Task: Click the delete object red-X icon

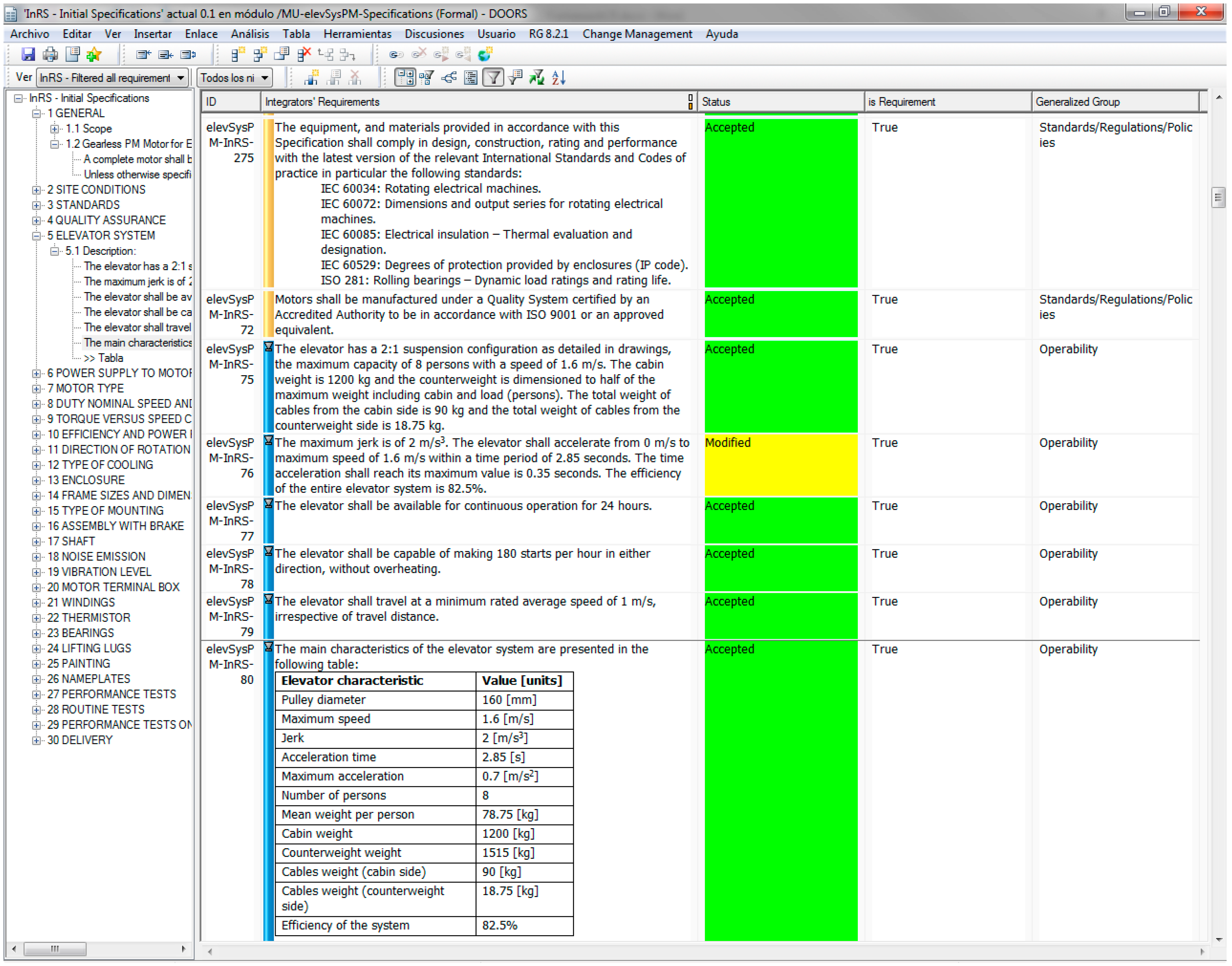Action: click(304, 54)
